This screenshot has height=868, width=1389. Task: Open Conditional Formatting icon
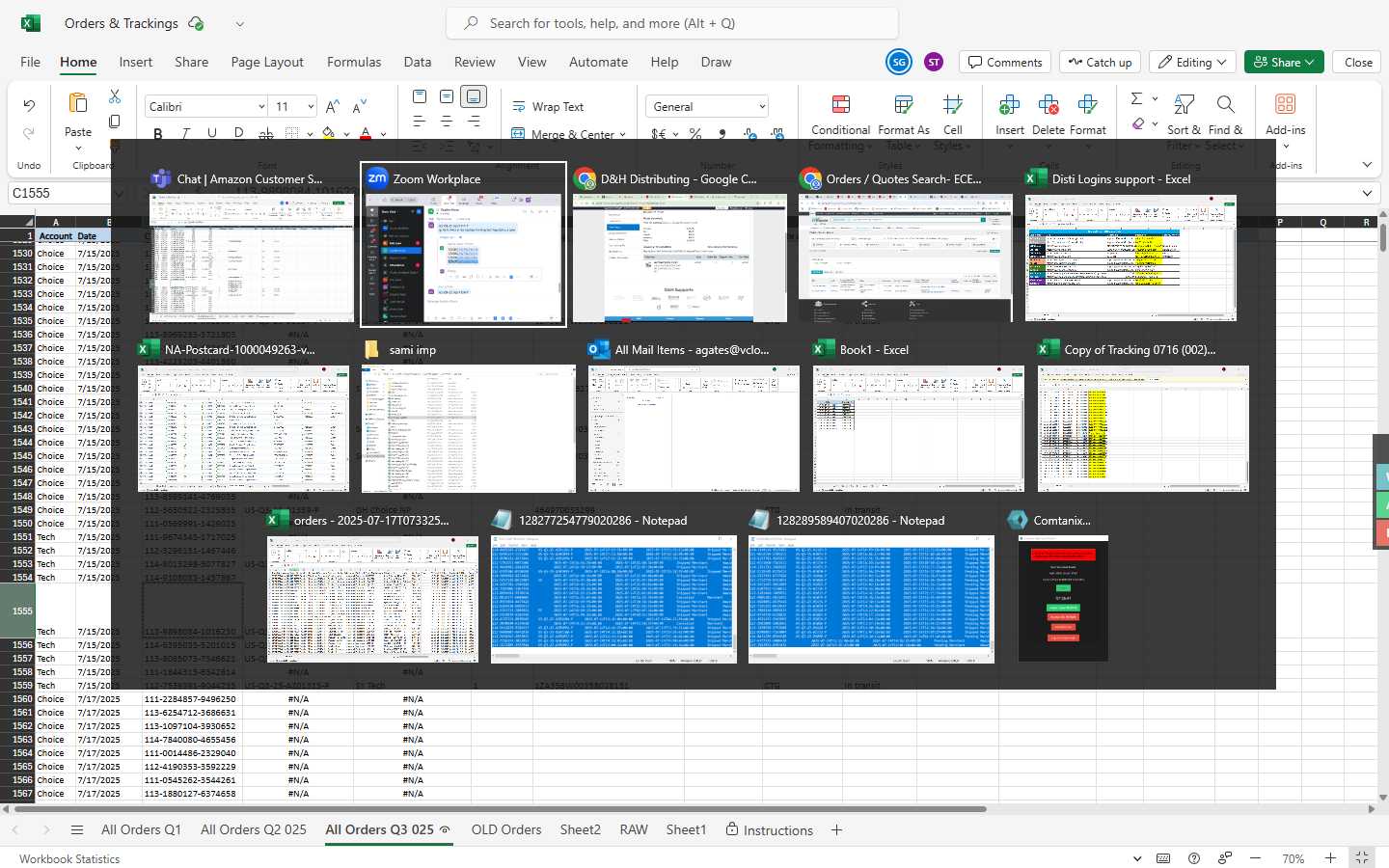pos(841,104)
